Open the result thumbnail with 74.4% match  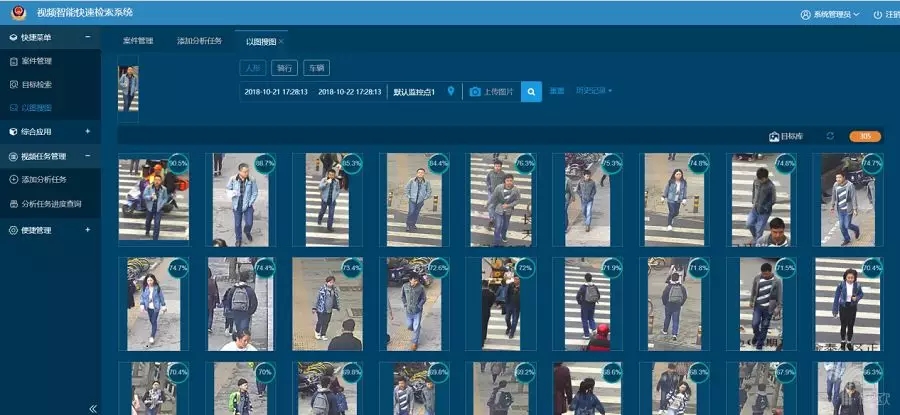pos(240,304)
